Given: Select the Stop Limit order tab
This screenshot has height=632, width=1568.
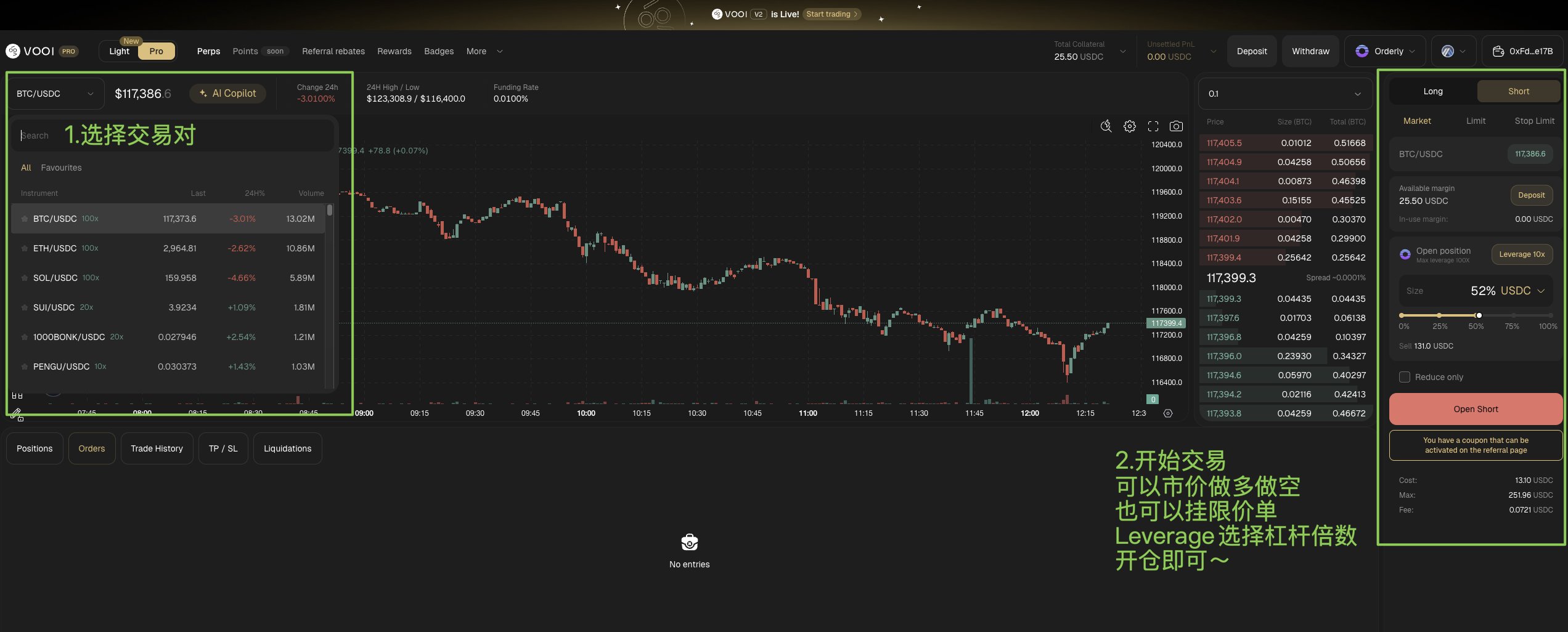Looking at the screenshot, I should coord(1534,121).
